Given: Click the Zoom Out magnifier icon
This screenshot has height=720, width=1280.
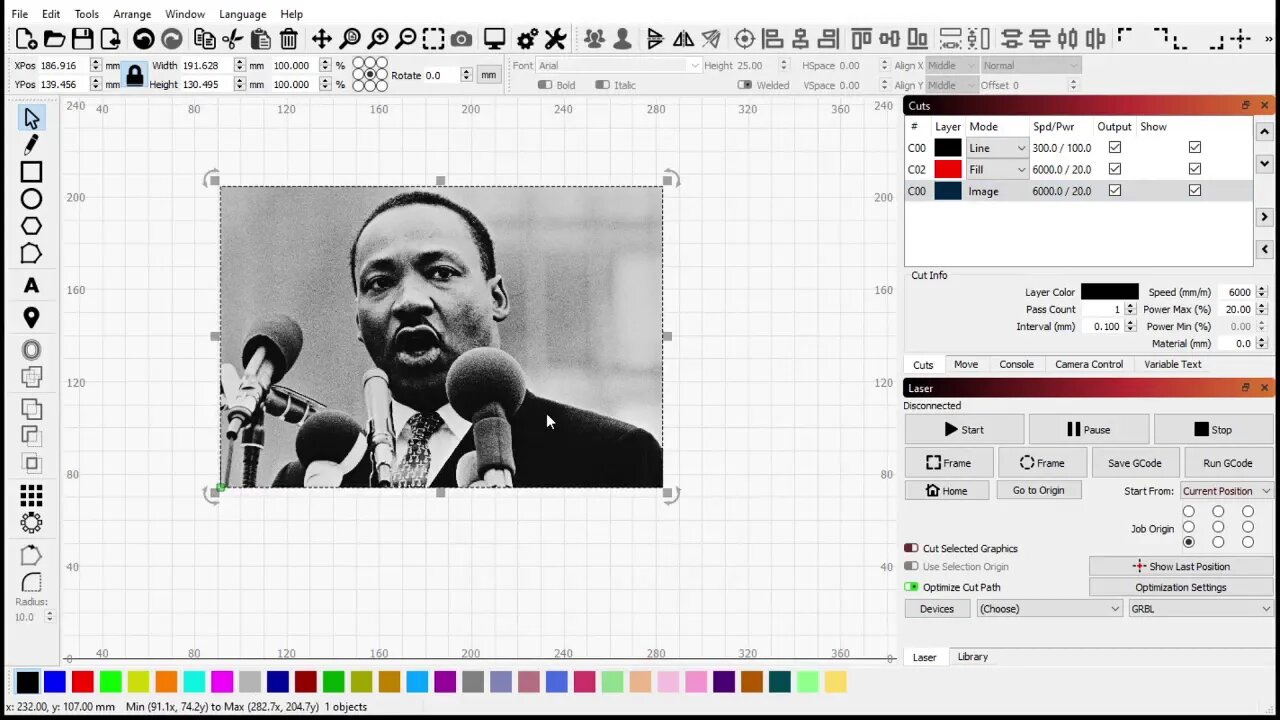Looking at the screenshot, I should (406, 39).
